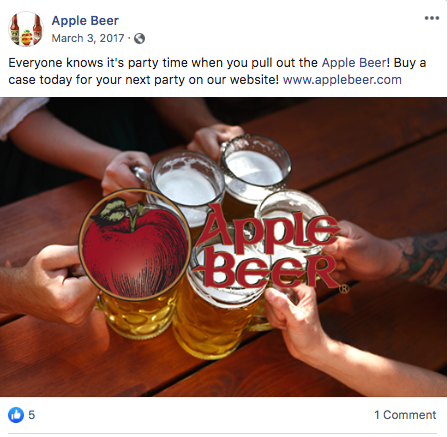
Task: Click the tattooed forearm in the photo
Action: (x=421, y=260)
